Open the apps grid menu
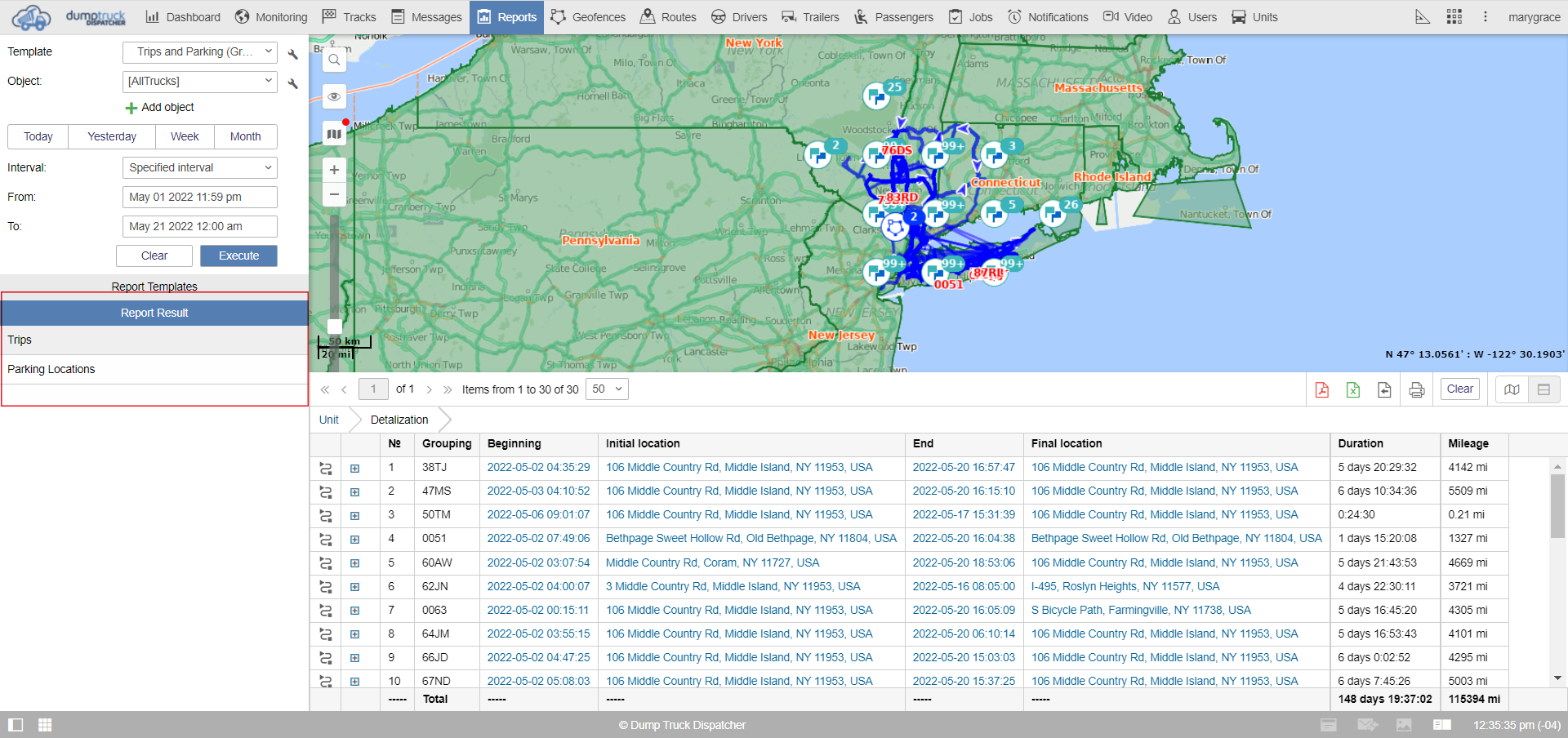Image resolution: width=1568 pixels, height=738 pixels. tap(1454, 17)
